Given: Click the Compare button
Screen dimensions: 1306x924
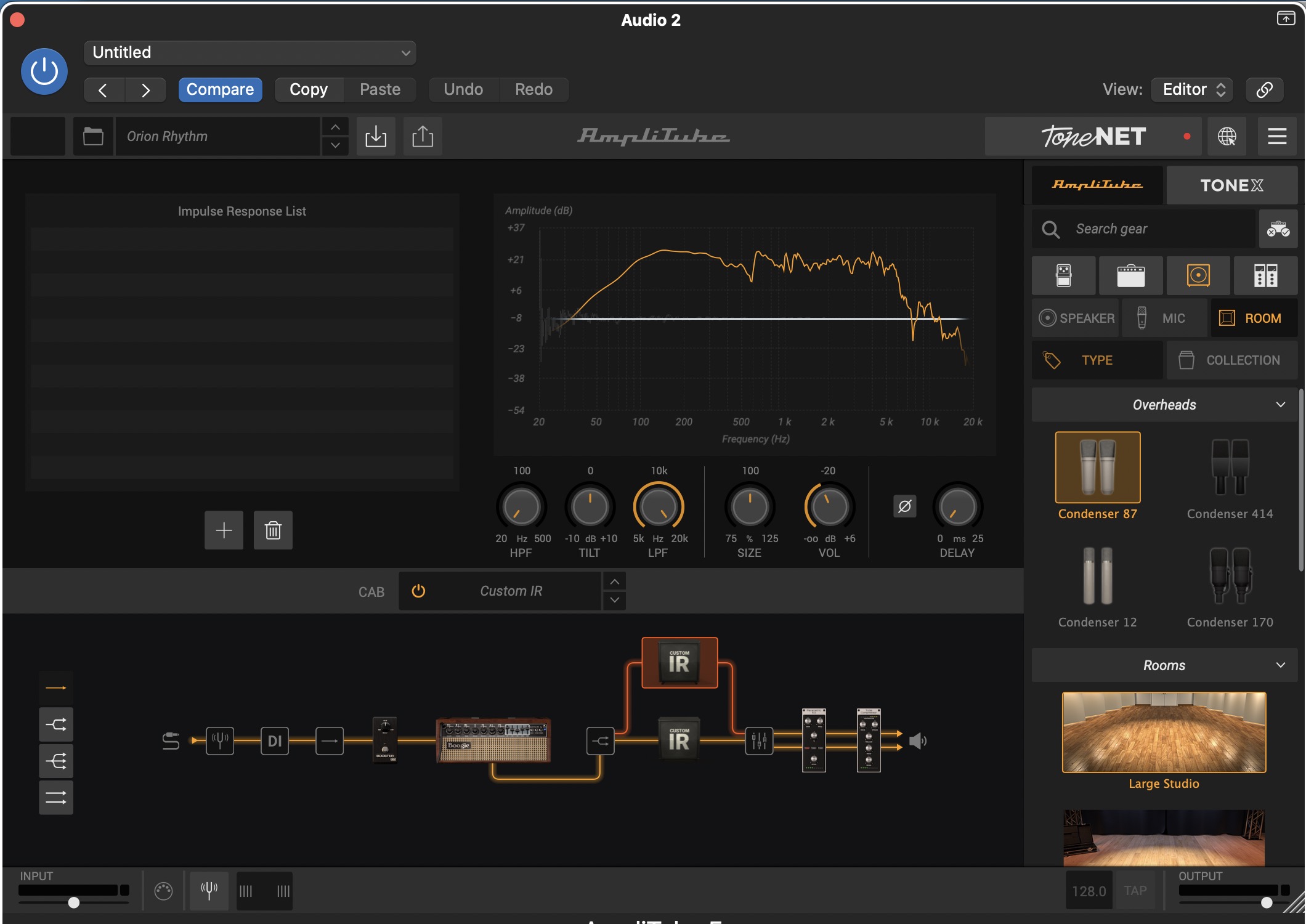Looking at the screenshot, I should tap(220, 89).
